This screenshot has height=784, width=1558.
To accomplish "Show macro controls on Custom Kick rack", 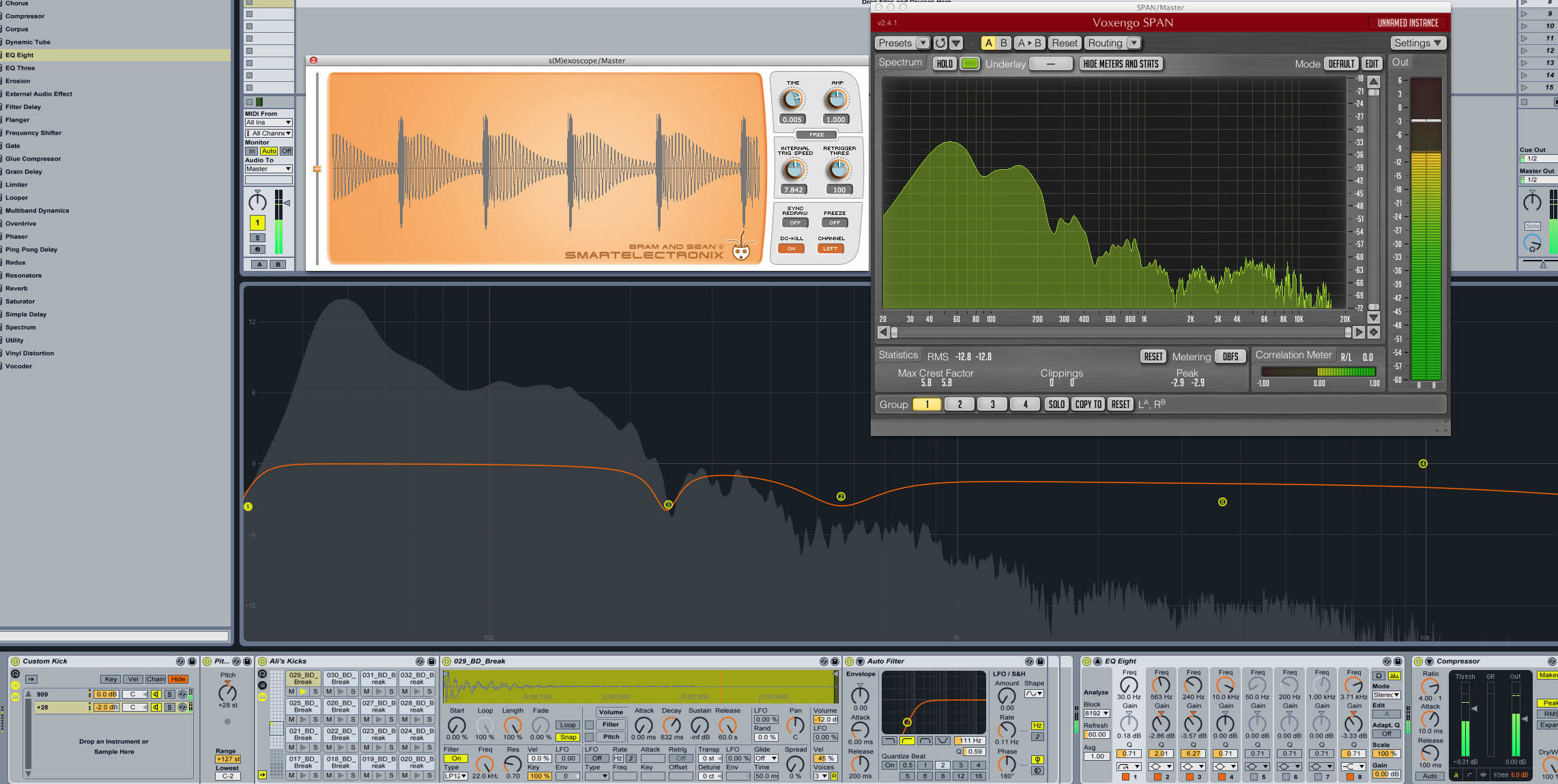I will [15, 674].
